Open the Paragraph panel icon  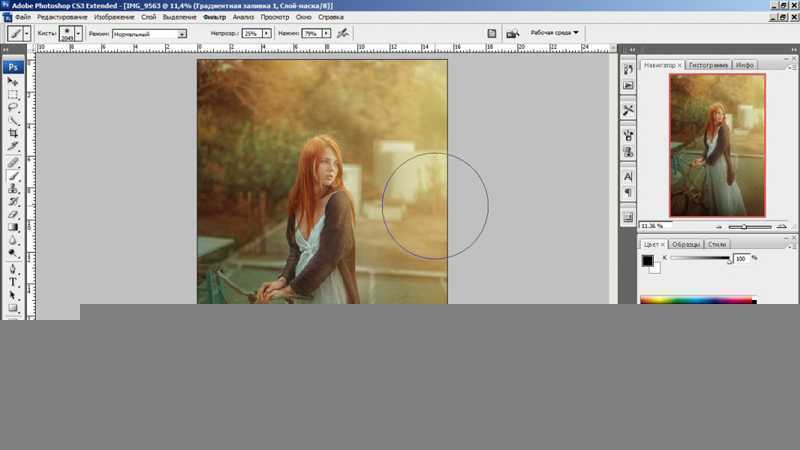coord(628,192)
